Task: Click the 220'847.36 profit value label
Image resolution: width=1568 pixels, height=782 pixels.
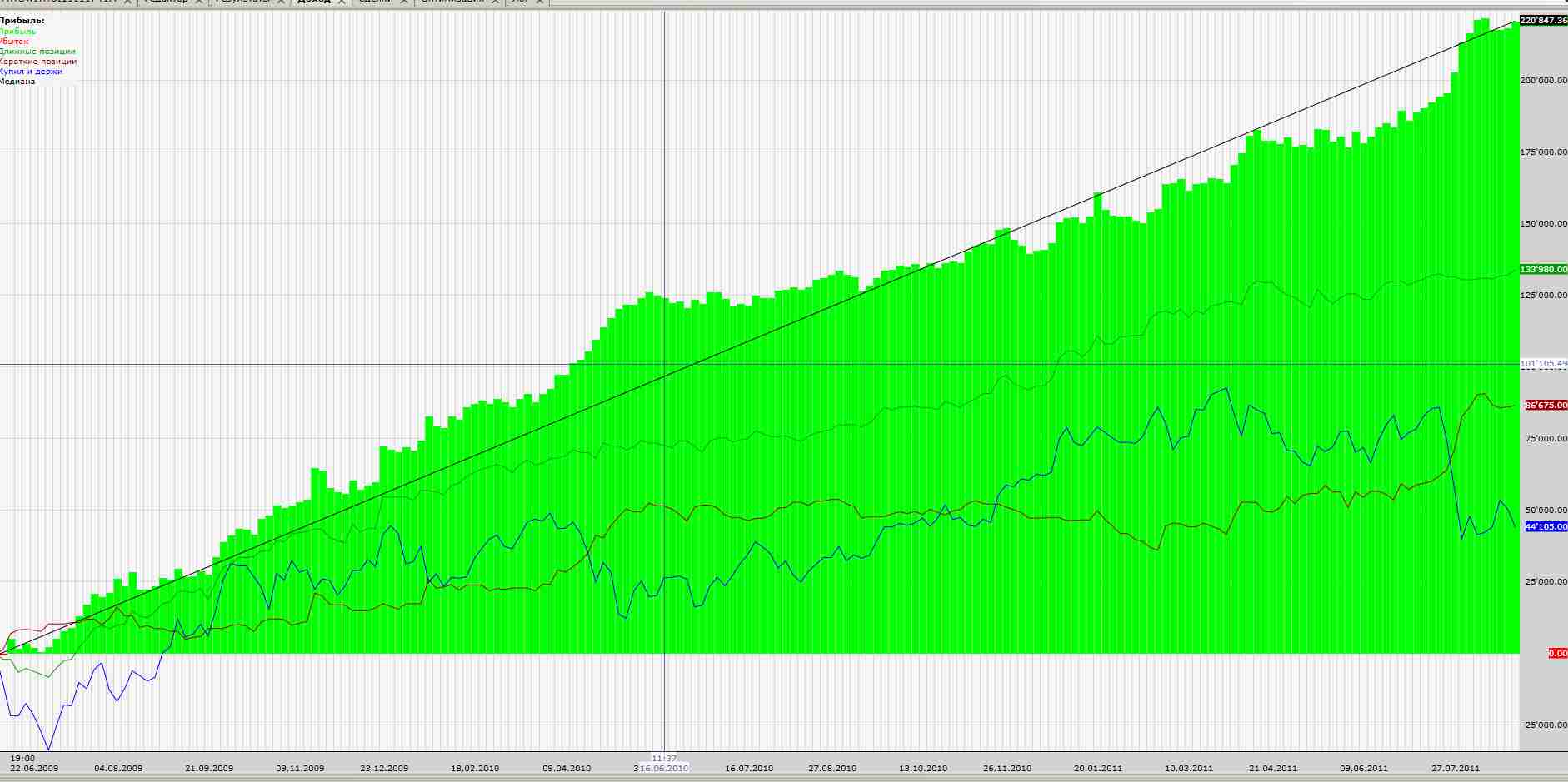Action: click(1544, 21)
